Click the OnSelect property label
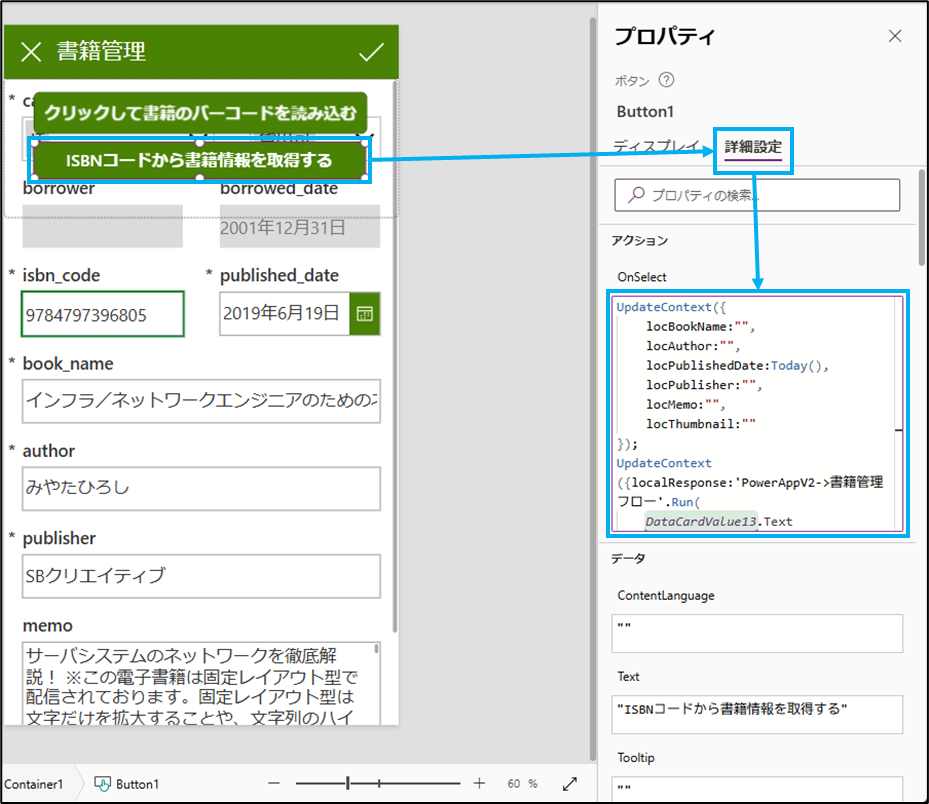Image resolution: width=929 pixels, height=804 pixels. (642, 277)
